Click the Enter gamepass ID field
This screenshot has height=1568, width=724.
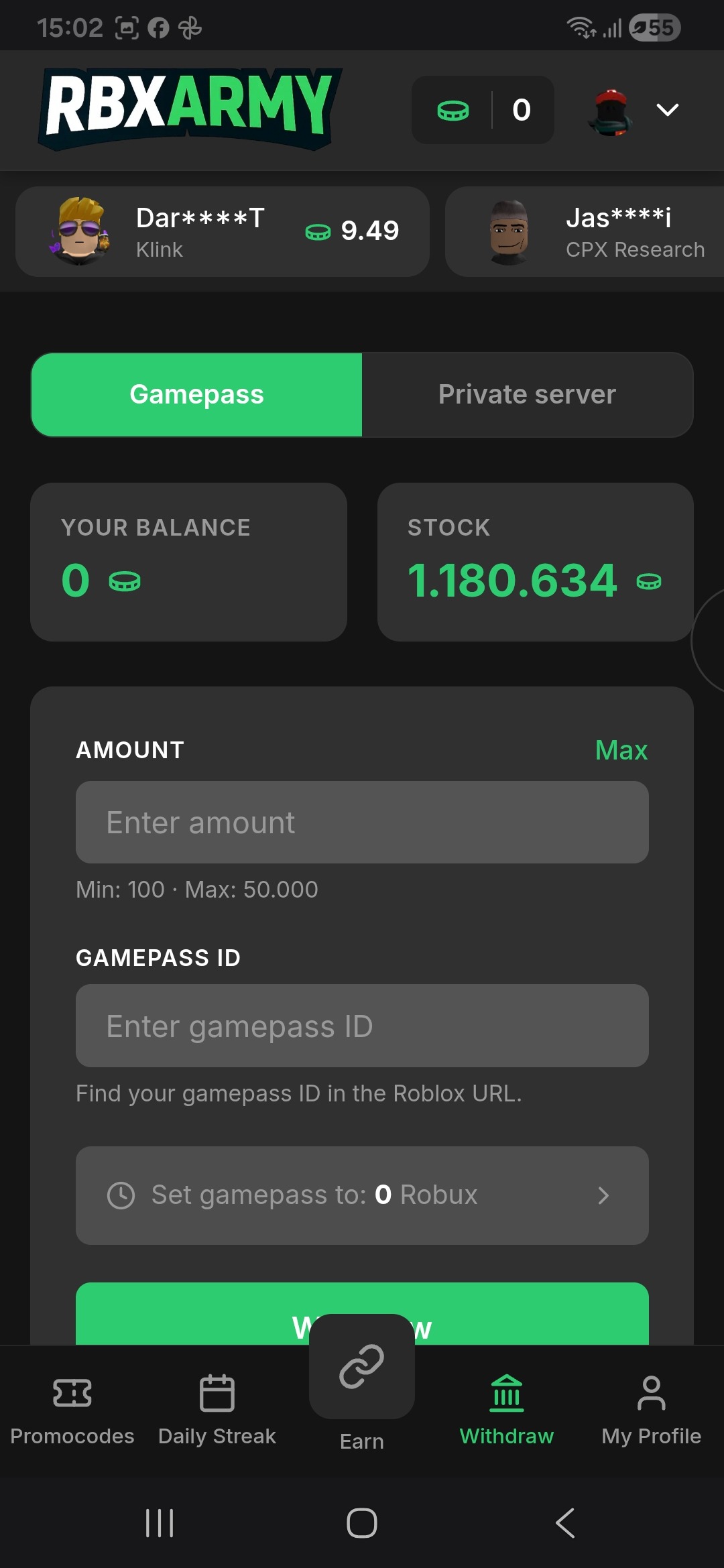(x=362, y=1026)
